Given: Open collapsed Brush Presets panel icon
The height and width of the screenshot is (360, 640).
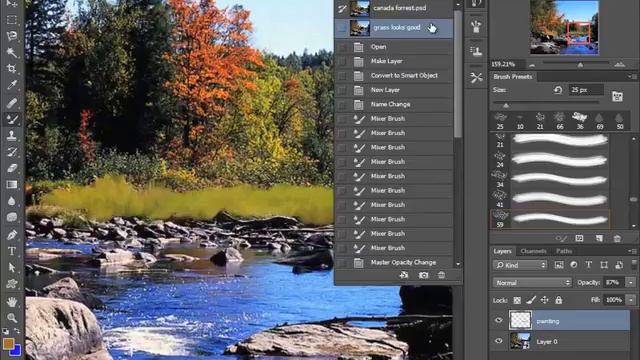Looking at the screenshot, I should [476, 28].
